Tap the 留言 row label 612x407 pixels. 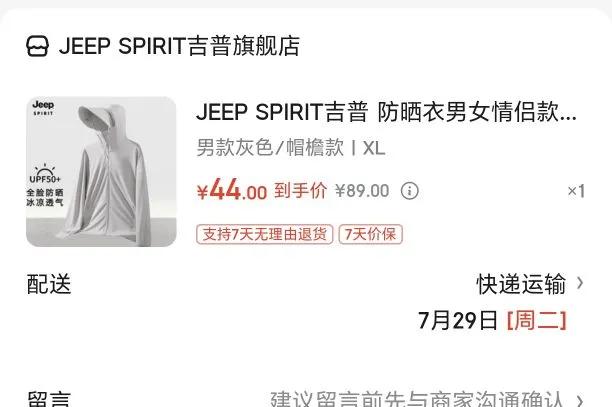(49, 399)
